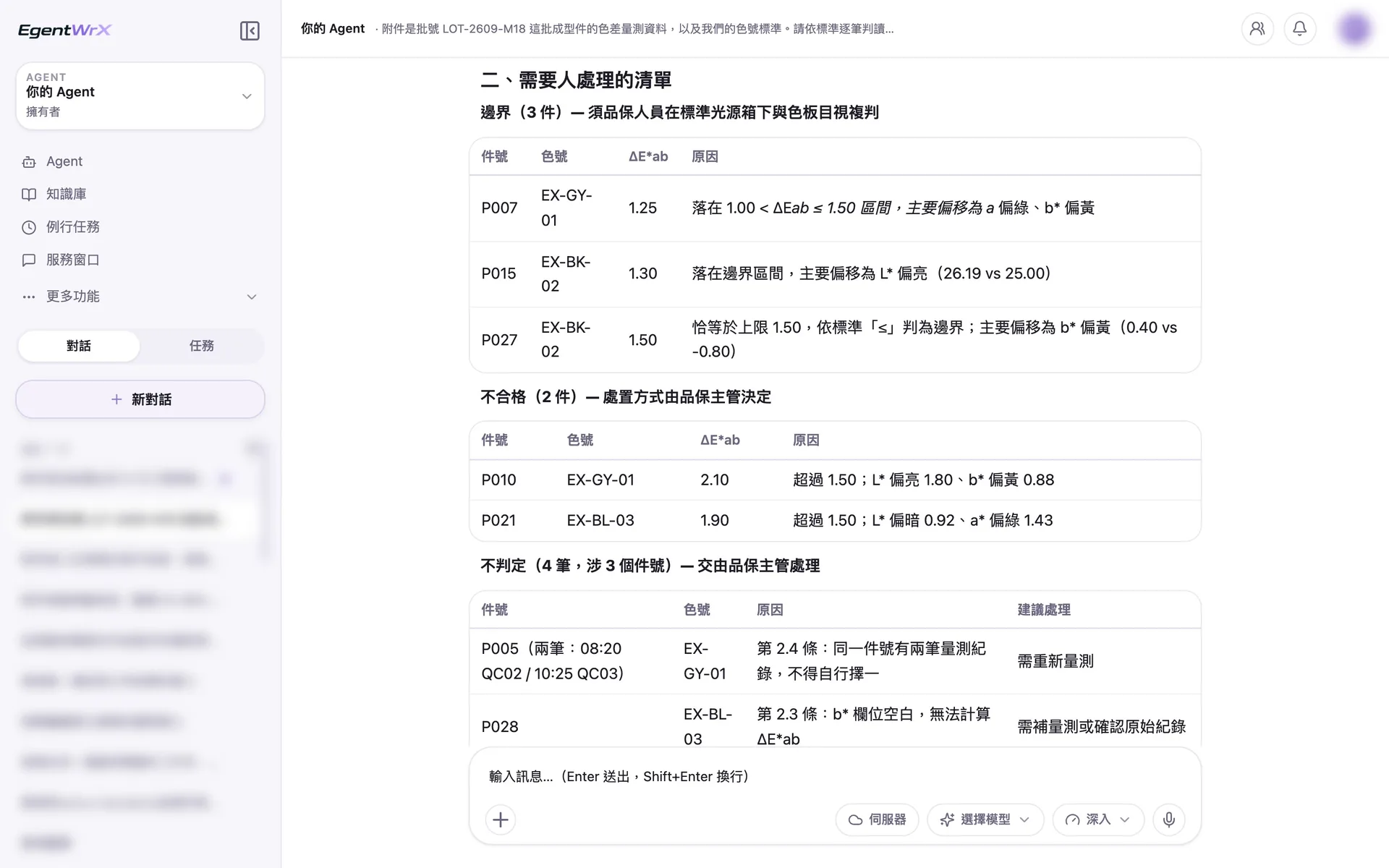This screenshot has width=1389, height=868.
Task: Start a 新對話
Action: point(140,399)
